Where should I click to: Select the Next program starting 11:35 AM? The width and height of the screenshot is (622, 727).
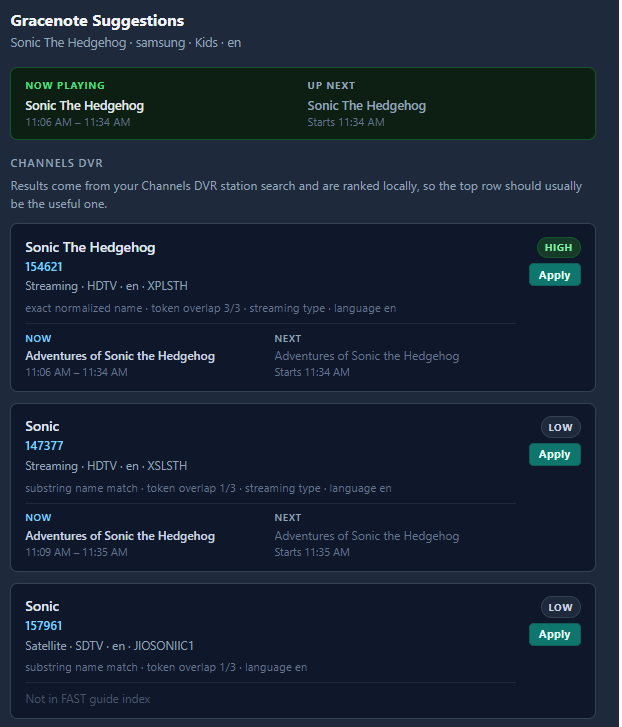pos(366,536)
